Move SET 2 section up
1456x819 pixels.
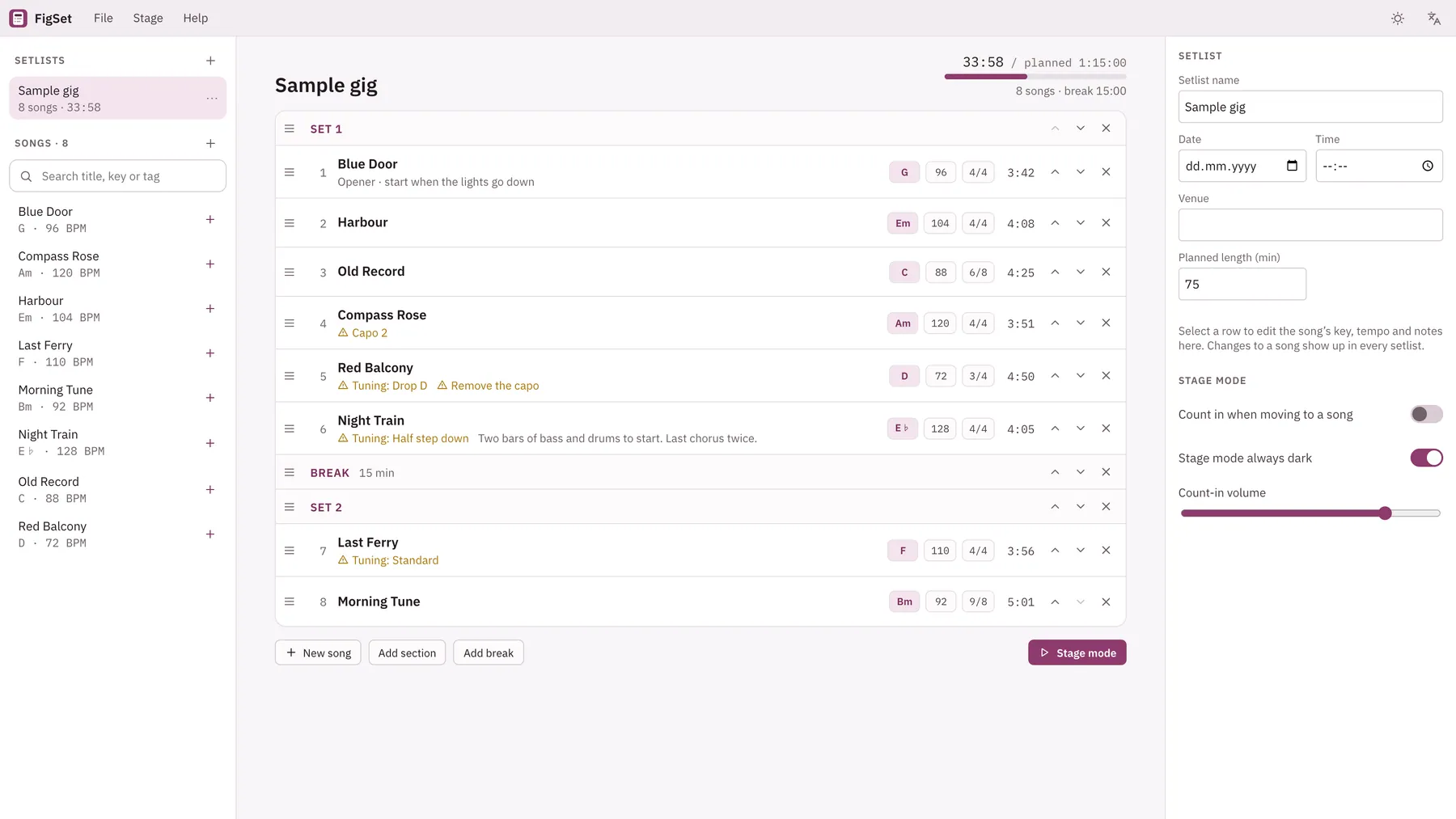coord(1055,507)
